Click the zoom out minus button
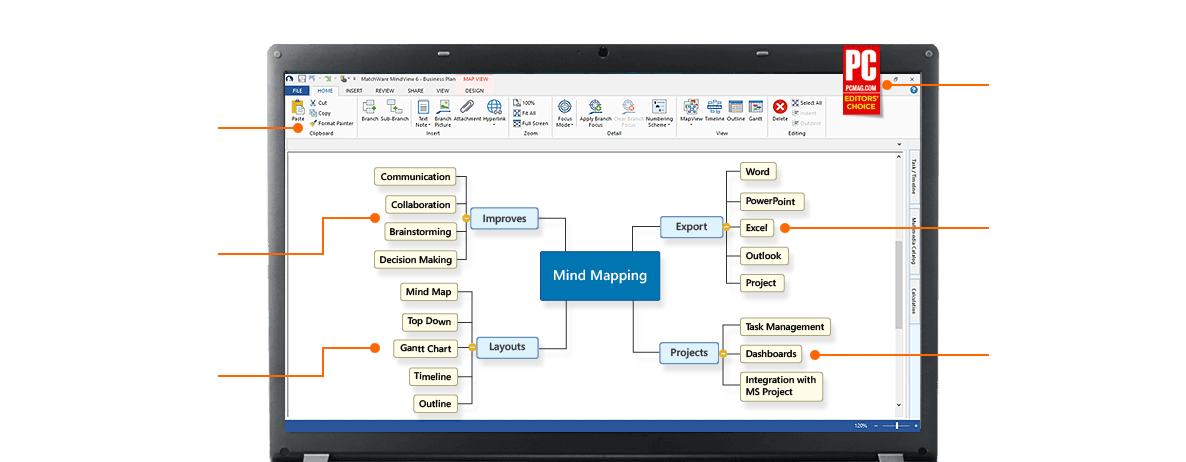The height and width of the screenshot is (462, 1186). (x=876, y=426)
